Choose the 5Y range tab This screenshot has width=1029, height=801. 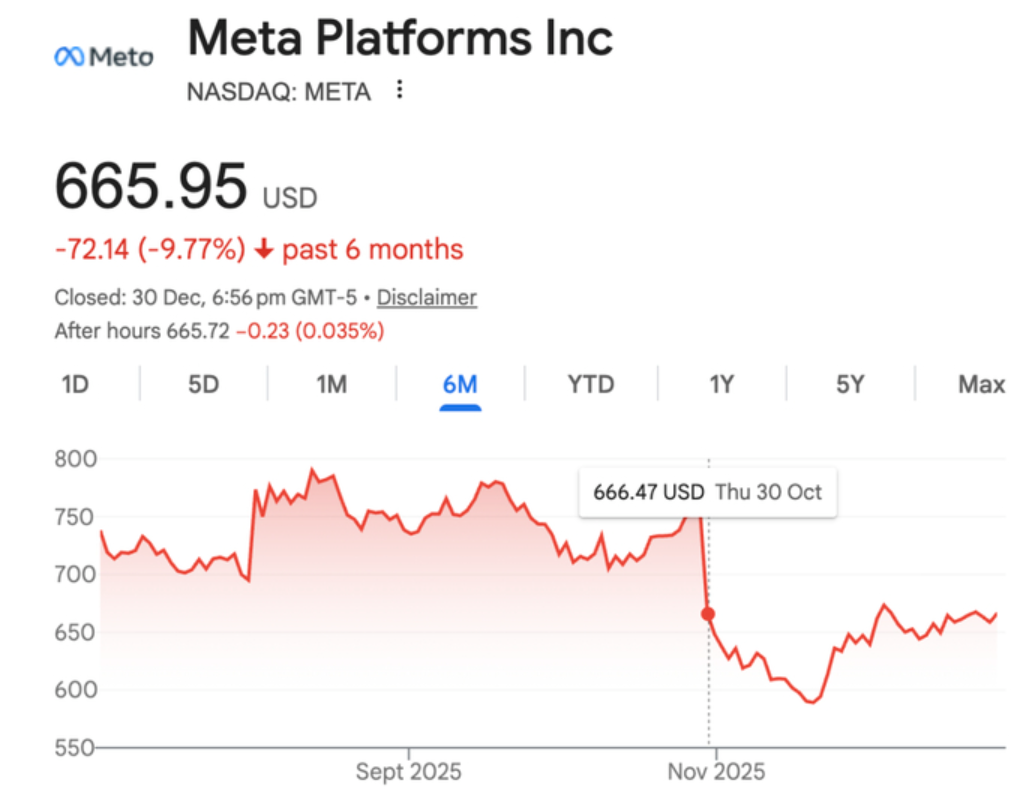[x=849, y=384]
